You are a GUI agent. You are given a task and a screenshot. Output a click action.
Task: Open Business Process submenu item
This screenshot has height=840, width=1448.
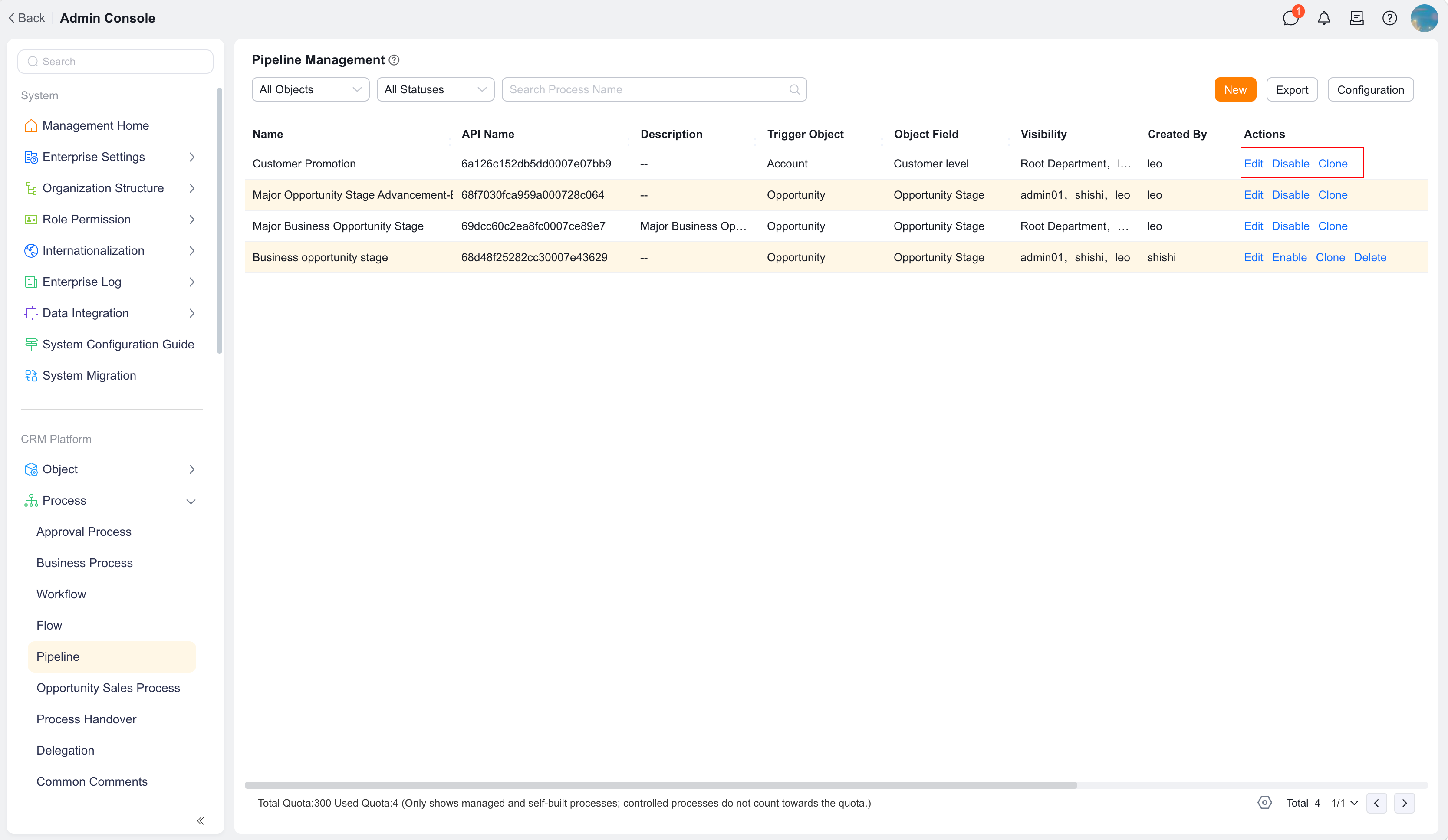click(x=85, y=563)
